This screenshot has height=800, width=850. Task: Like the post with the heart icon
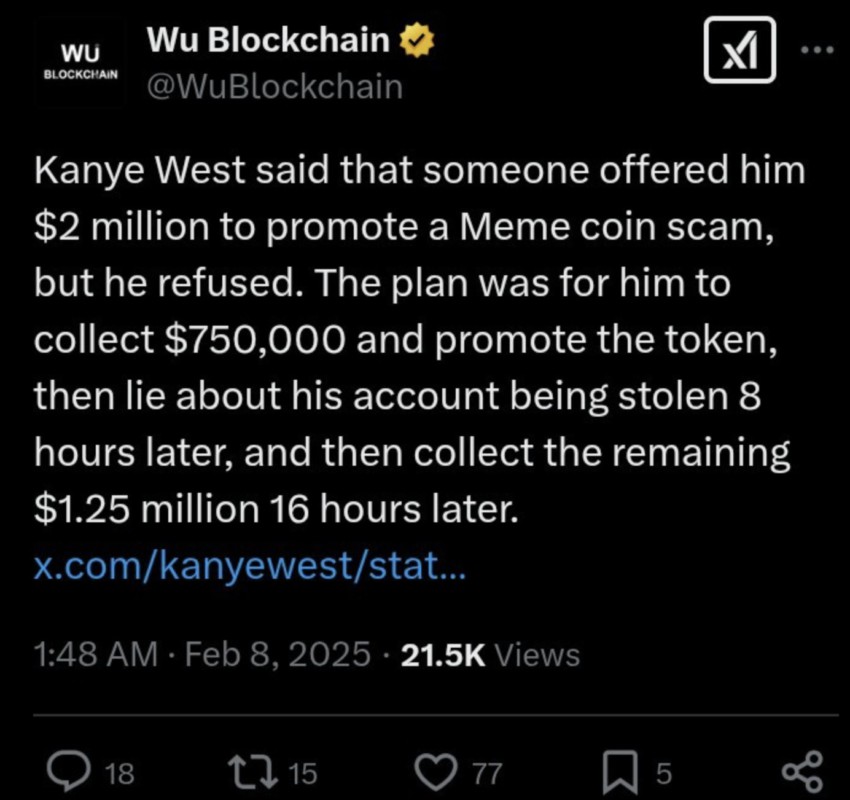[x=437, y=772]
